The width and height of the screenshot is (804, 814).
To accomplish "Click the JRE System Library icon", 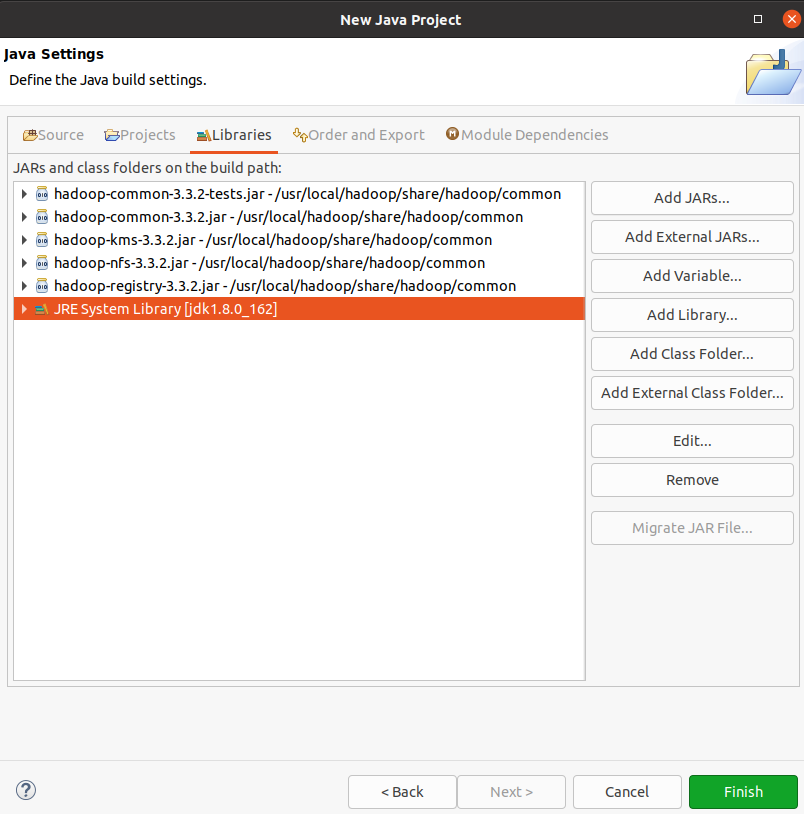I will (41, 308).
